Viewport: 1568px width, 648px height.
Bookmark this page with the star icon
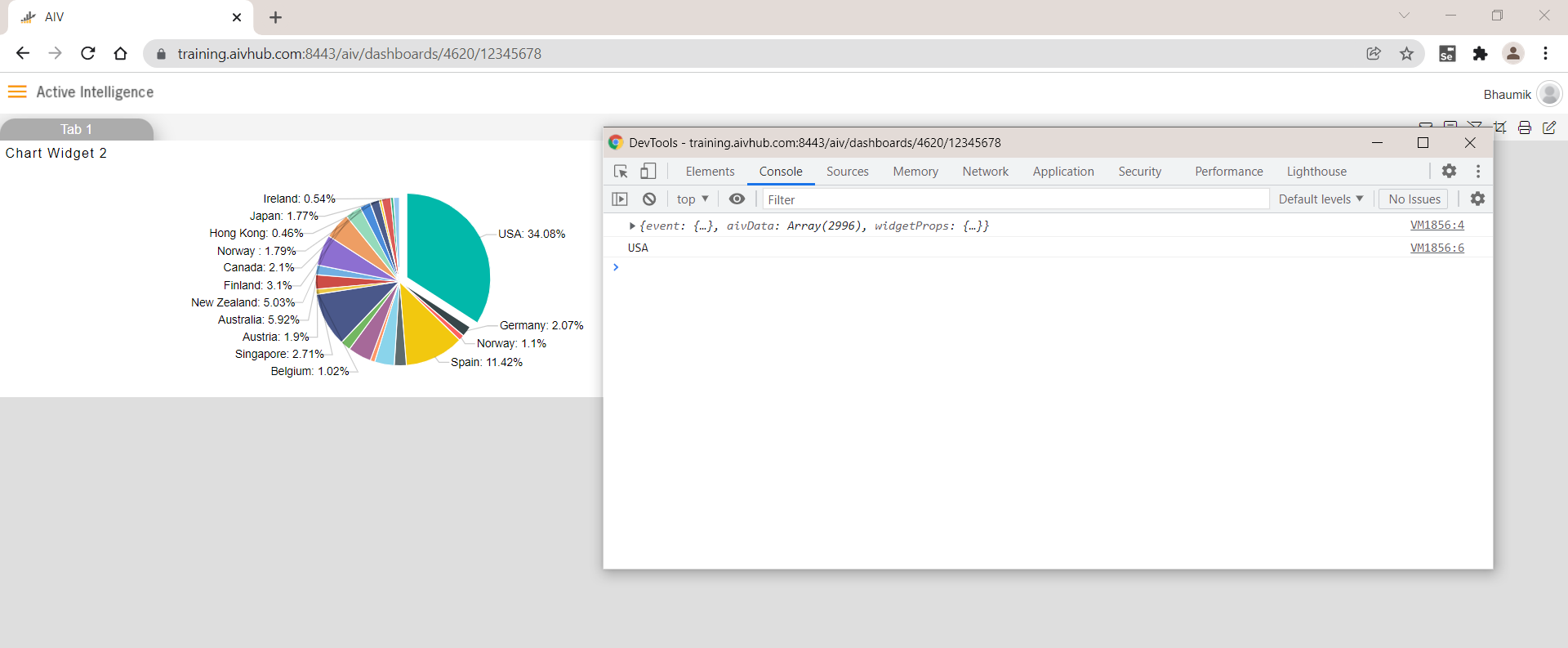tap(1406, 53)
